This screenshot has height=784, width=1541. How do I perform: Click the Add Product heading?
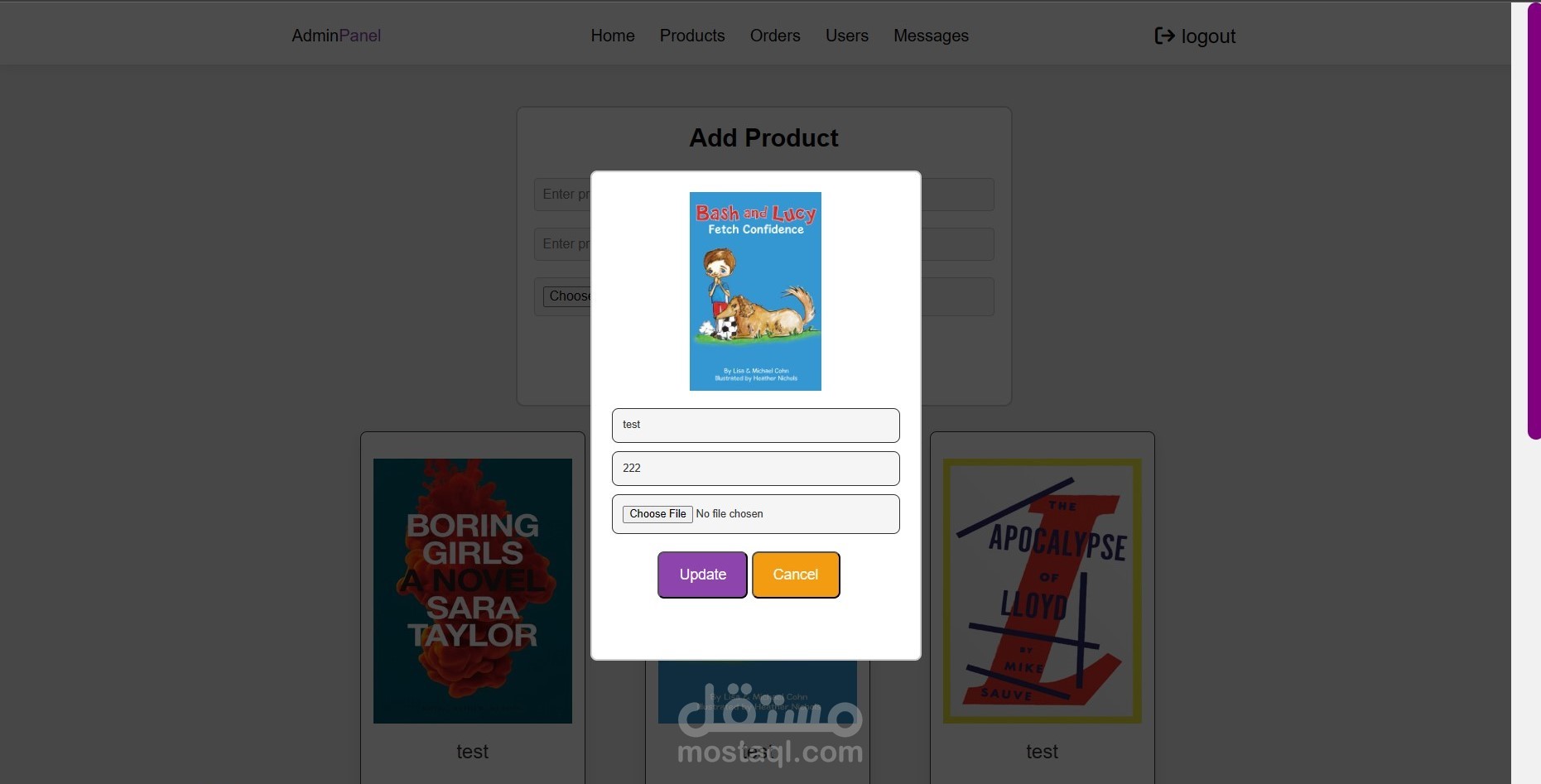tap(763, 137)
